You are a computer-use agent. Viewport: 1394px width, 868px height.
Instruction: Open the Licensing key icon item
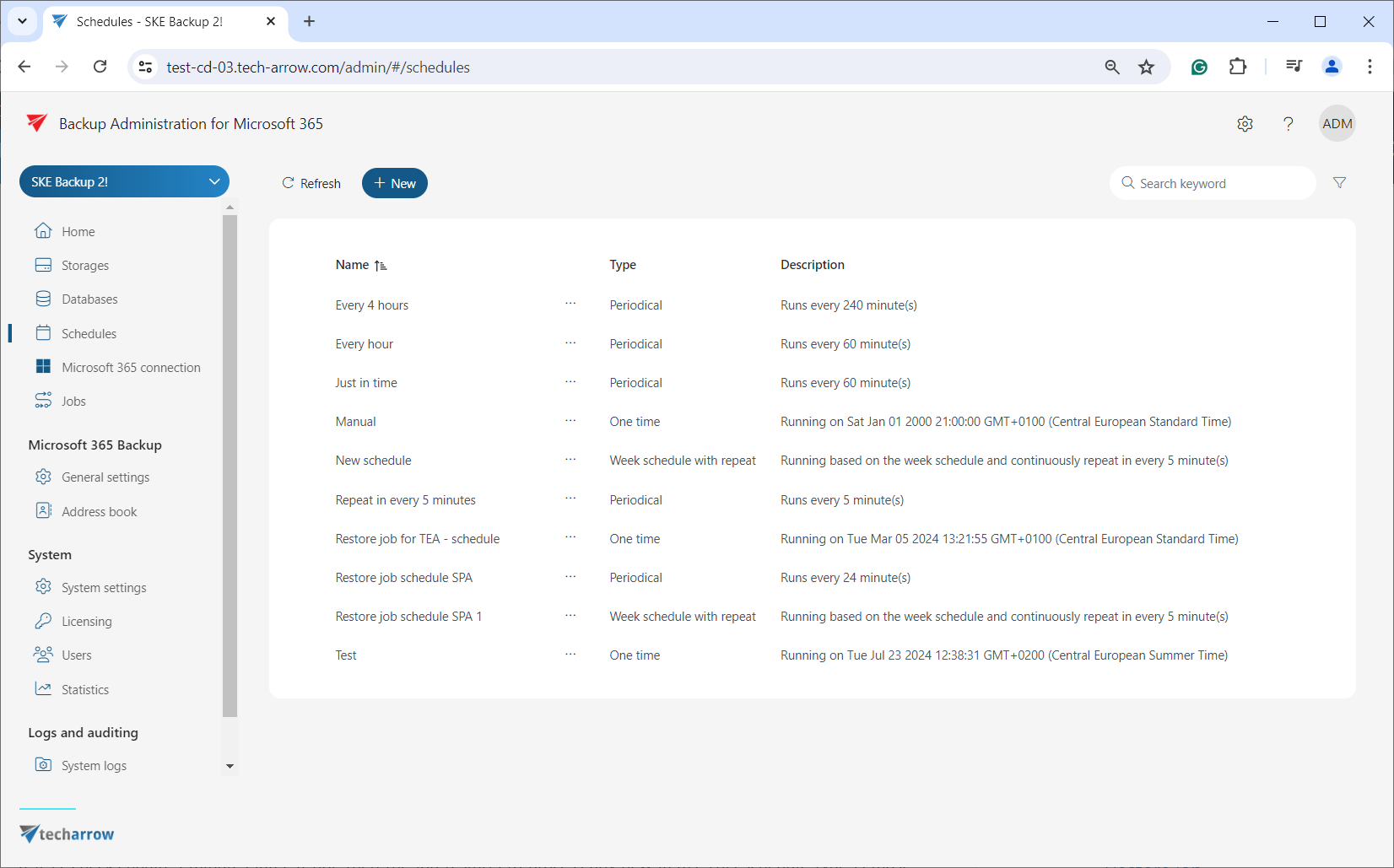click(x=43, y=621)
